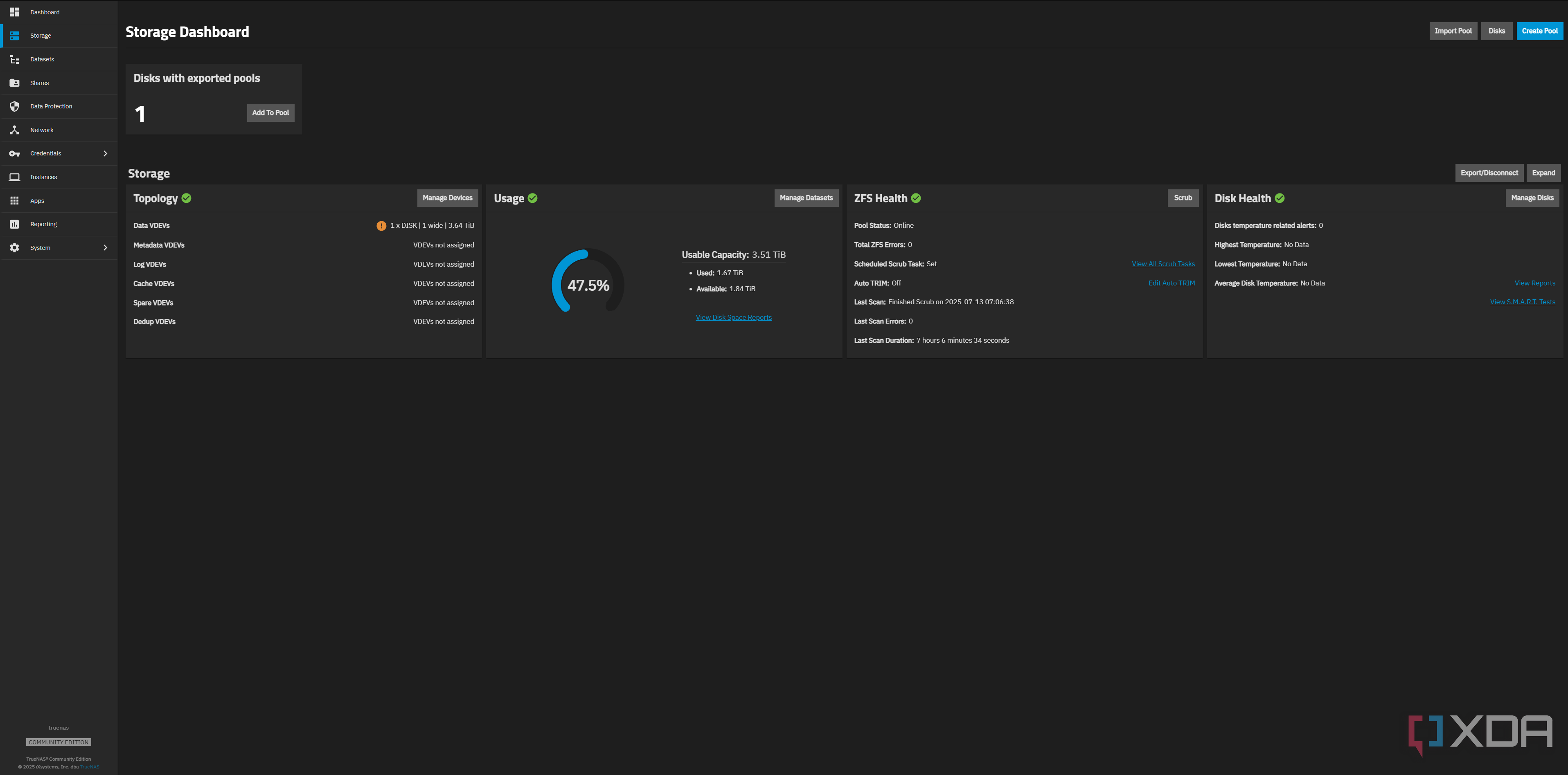This screenshot has width=1568, height=775.
Task: Click the TrueNAS link in footer
Action: pyautogui.click(x=90, y=767)
